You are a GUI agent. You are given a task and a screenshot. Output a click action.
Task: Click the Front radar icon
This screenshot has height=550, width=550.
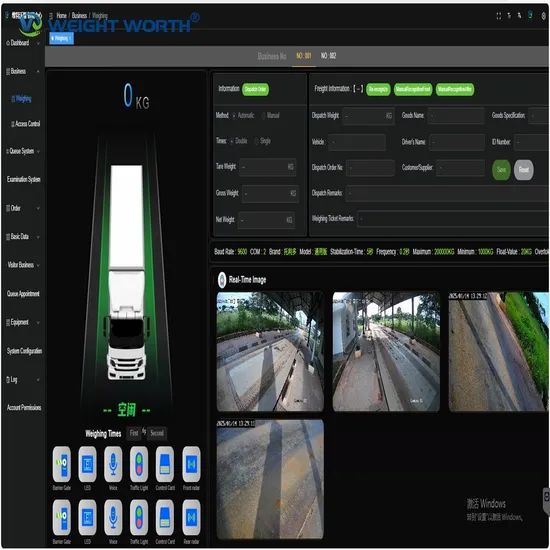pos(192,464)
